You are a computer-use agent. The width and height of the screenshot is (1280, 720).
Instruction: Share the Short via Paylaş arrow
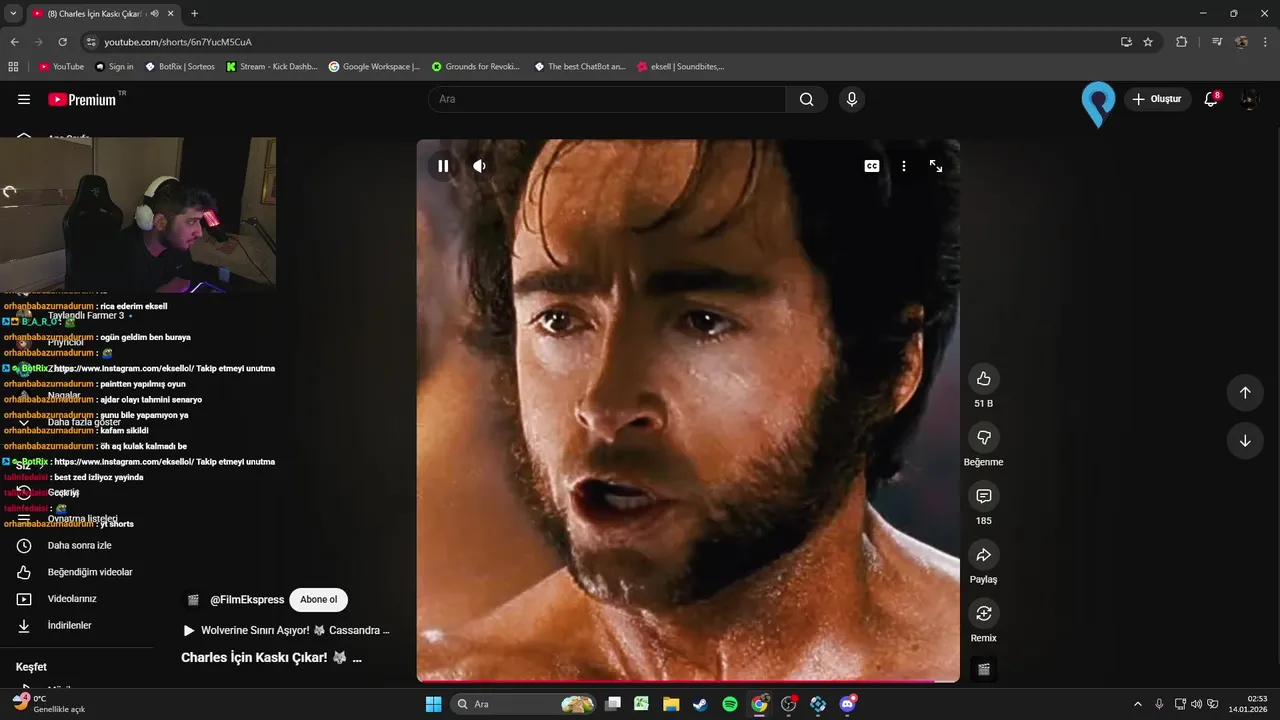[983, 555]
